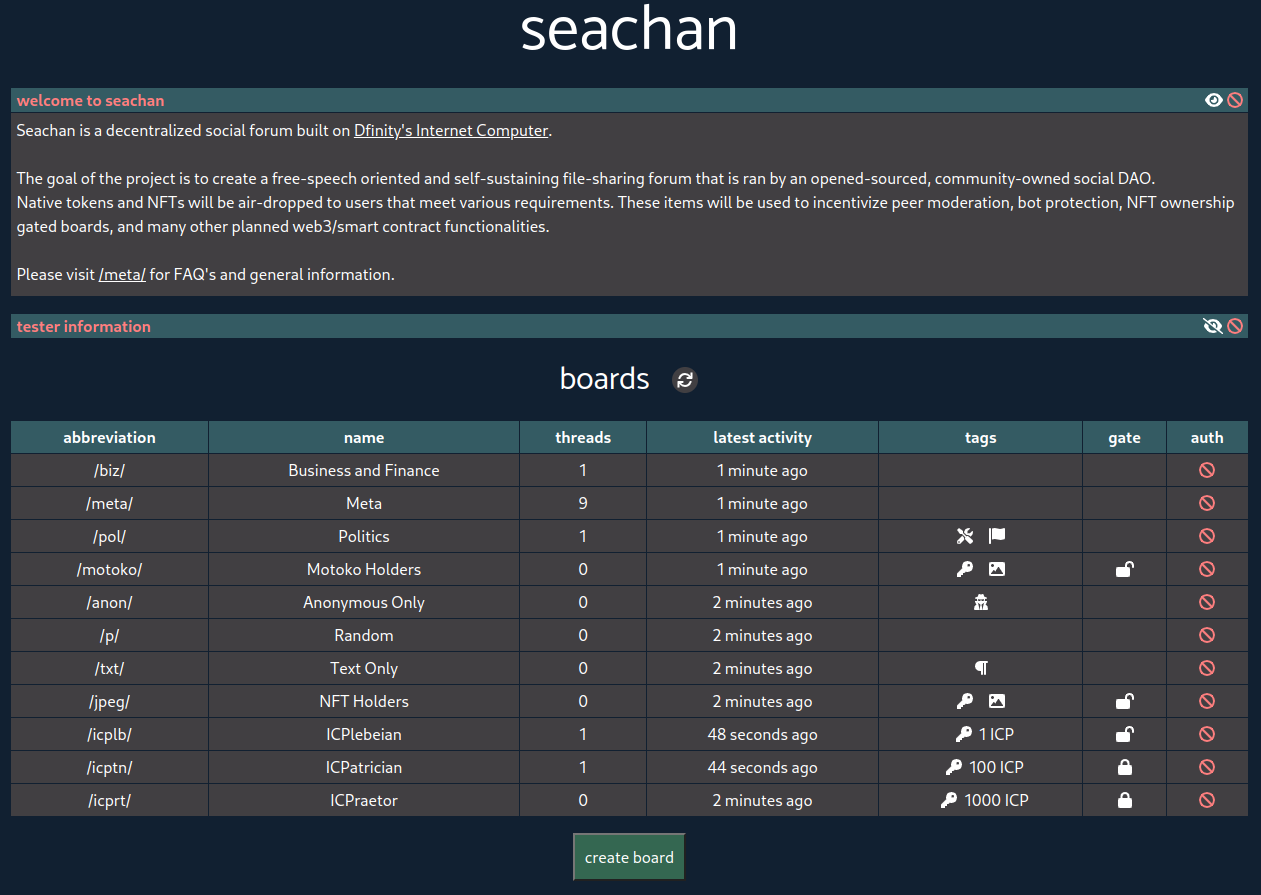Sort by the name column header

pyautogui.click(x=364, y=437)
